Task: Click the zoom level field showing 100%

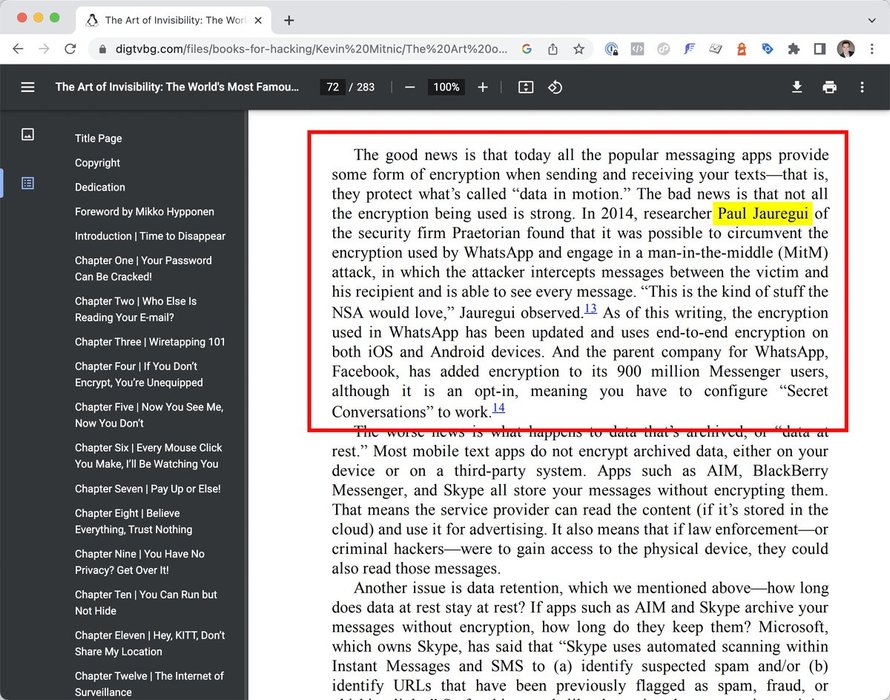Action: (x=446, y=87)
